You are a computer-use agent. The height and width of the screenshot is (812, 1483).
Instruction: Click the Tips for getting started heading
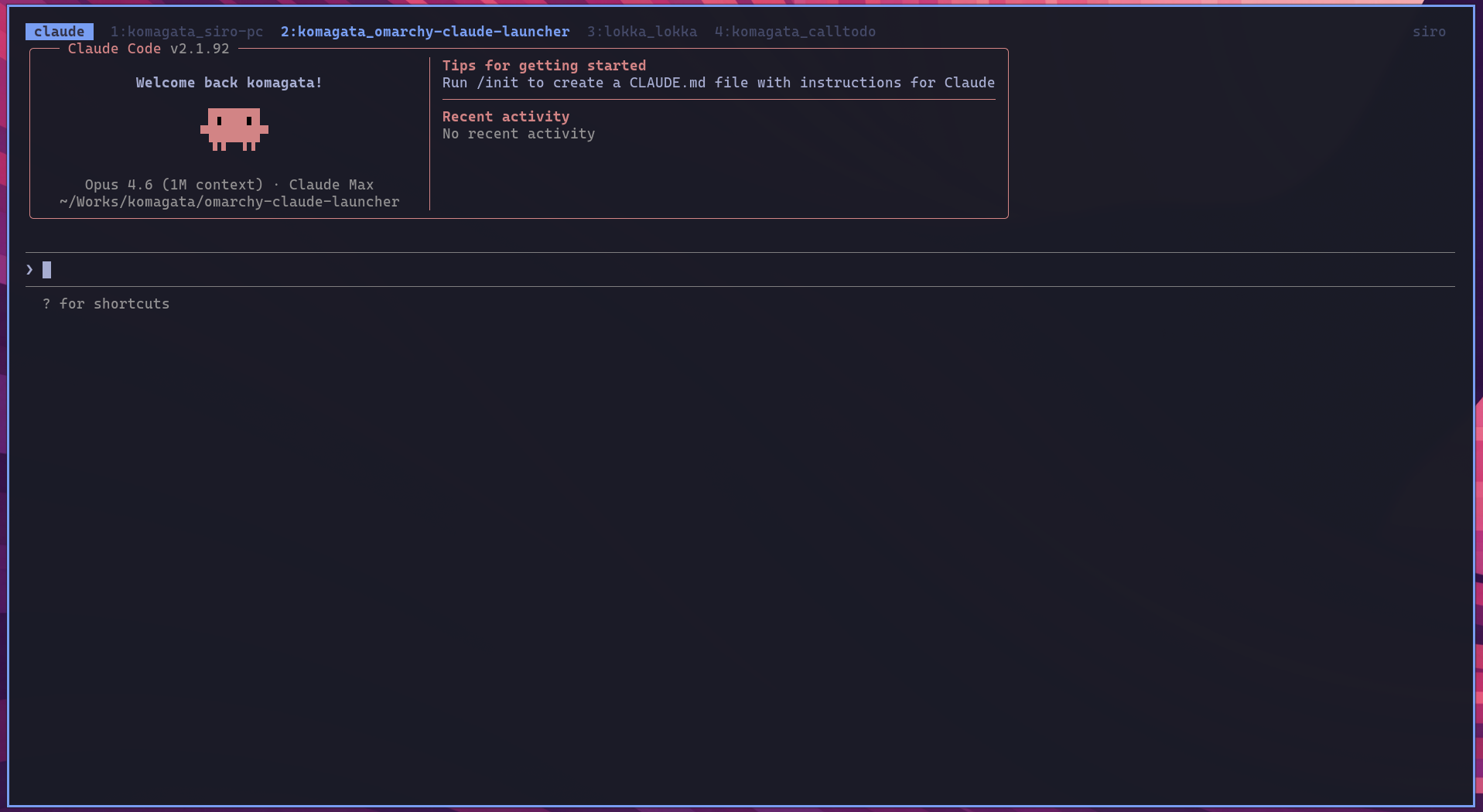544,65
